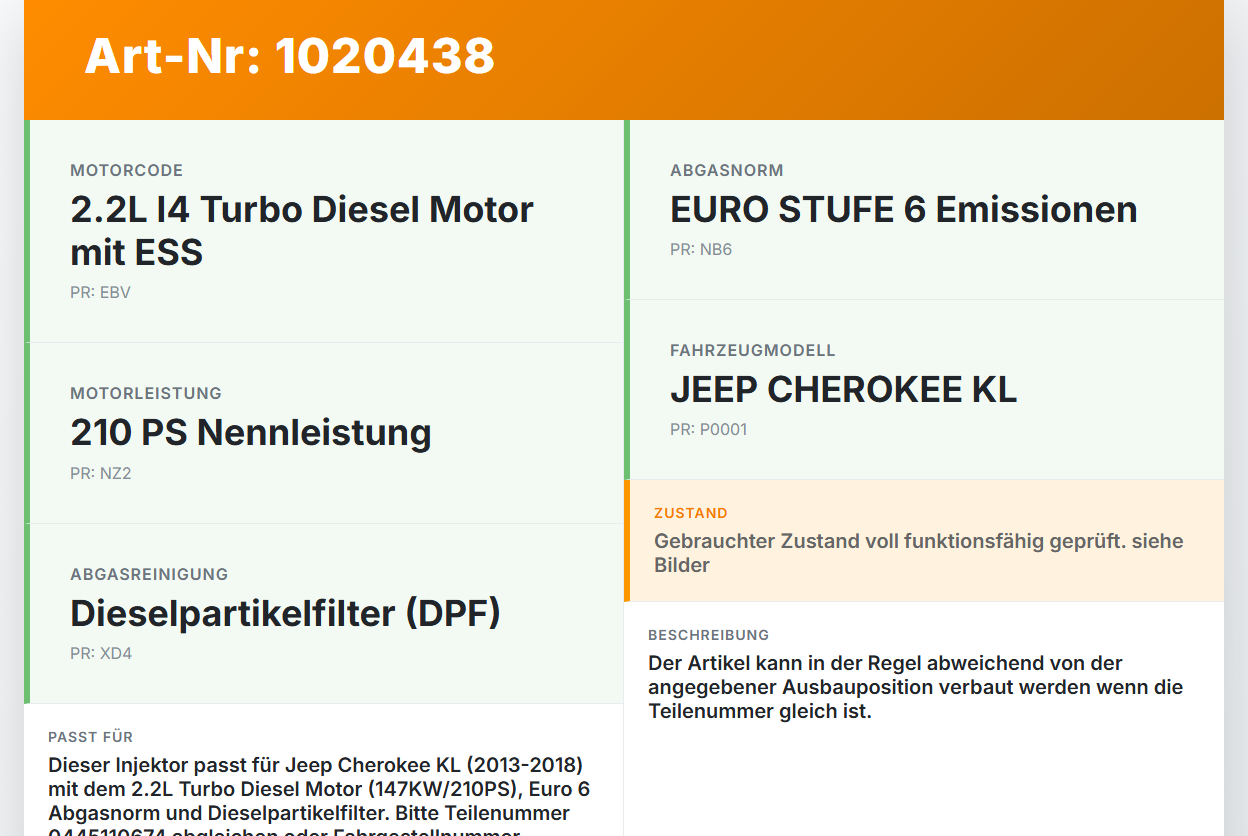Click the 'PR: NZ2' code
Screen dimensions: 1248x836
pos(101,474)
